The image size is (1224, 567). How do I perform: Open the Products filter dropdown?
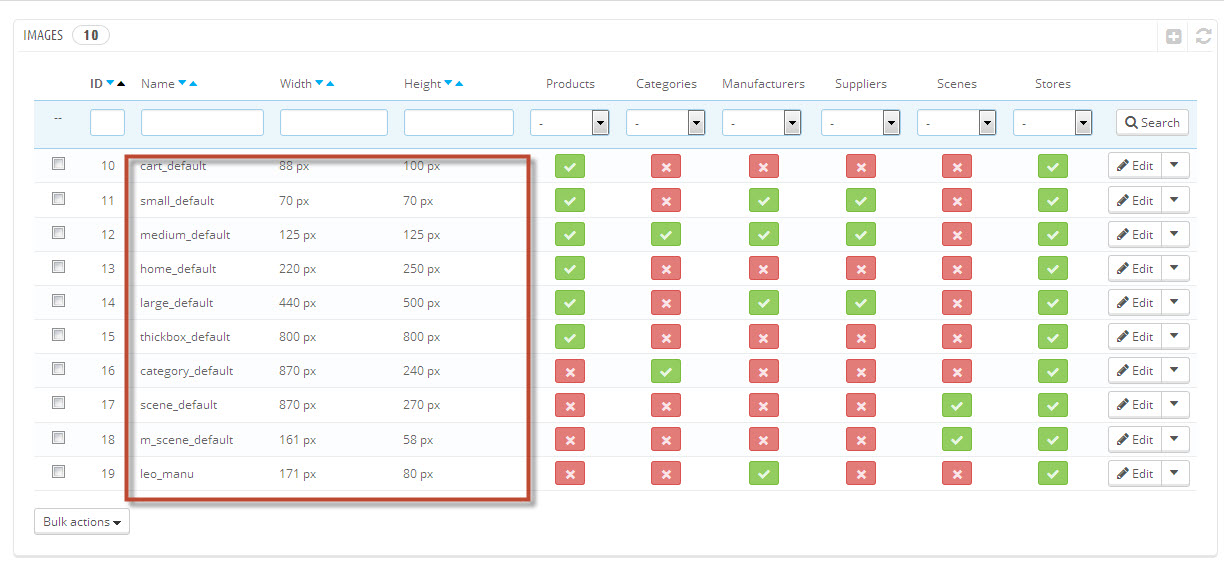click(x=570, y=123)
